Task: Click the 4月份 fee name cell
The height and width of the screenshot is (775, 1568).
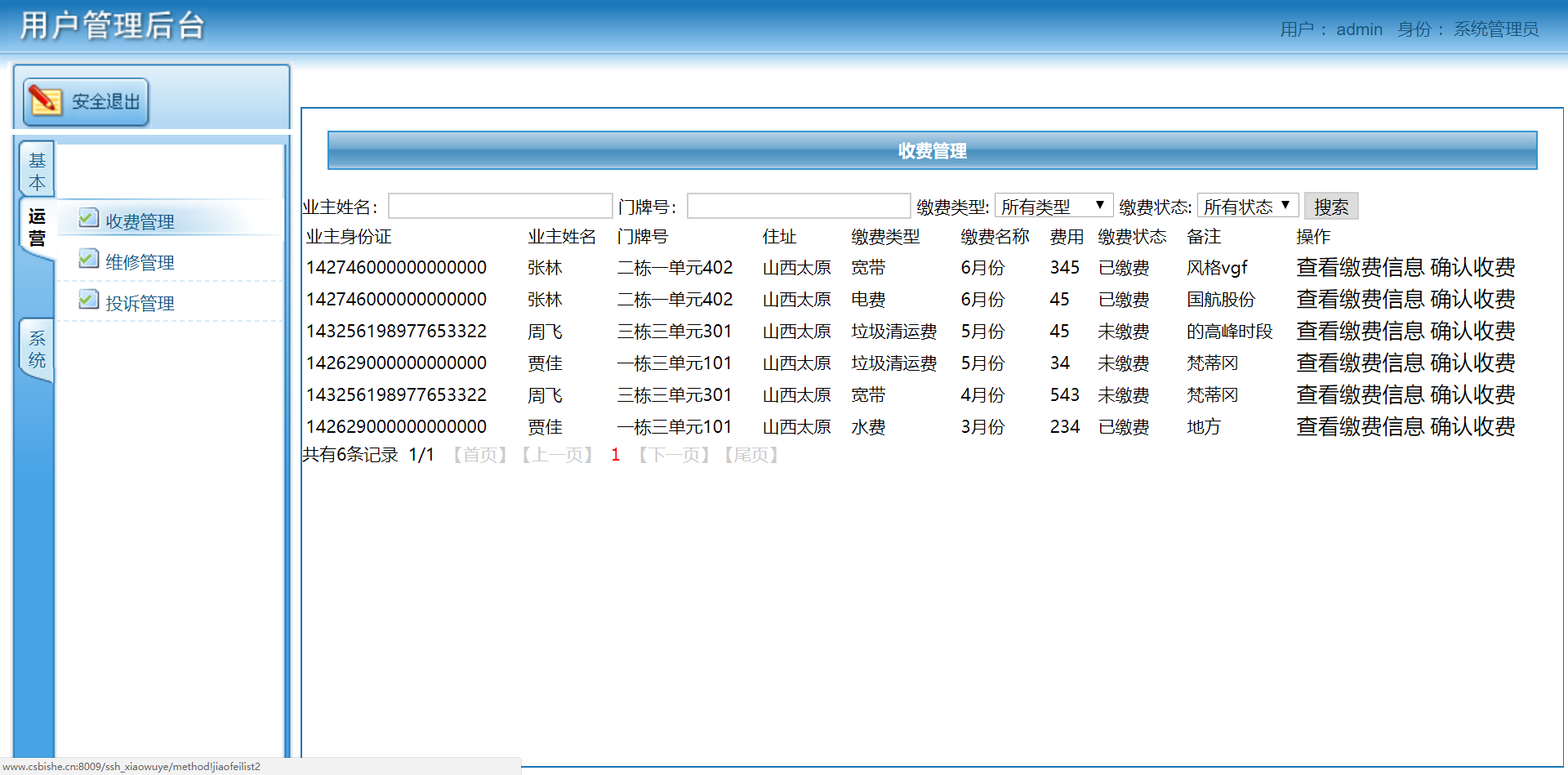Action: 982,395
